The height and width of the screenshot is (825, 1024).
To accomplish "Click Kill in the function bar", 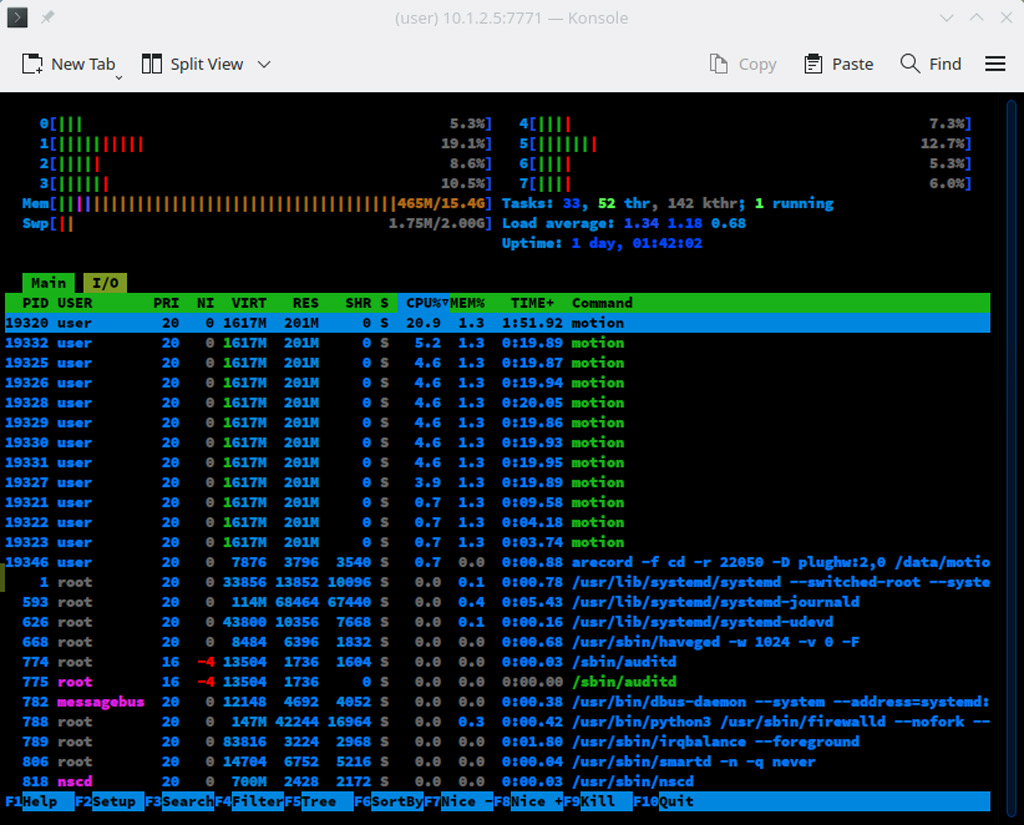I will (606, 801).
